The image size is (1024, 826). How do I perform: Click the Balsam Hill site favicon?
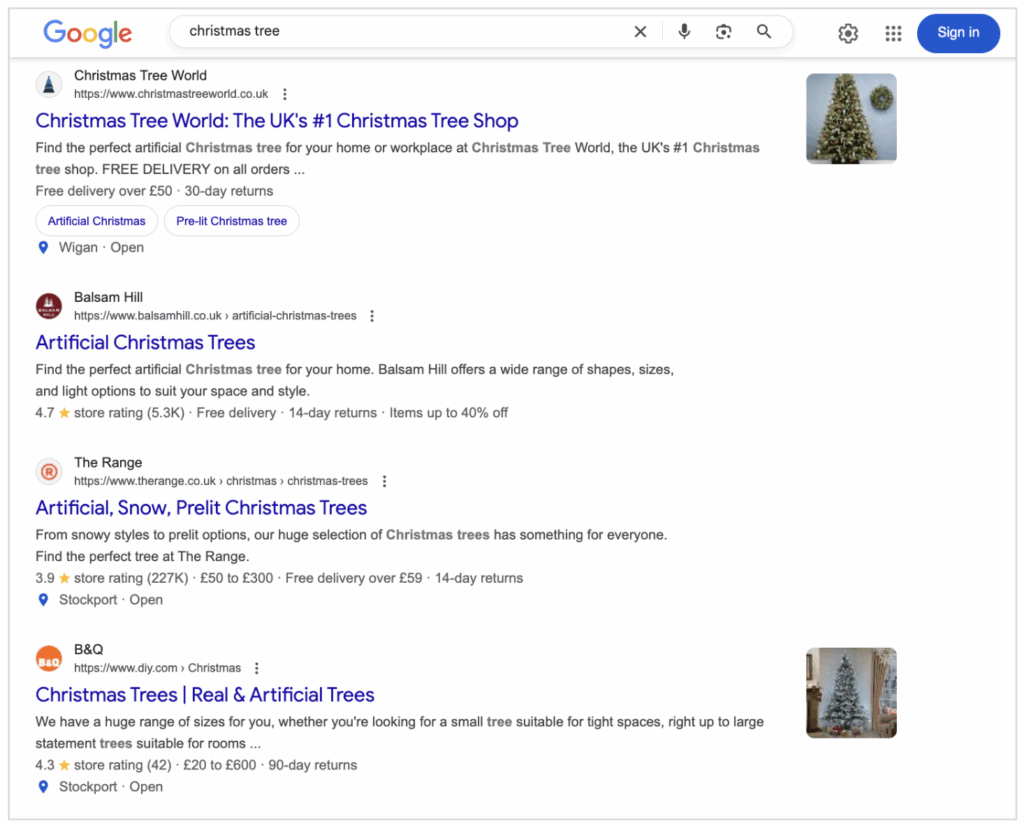tap(49, 306)
